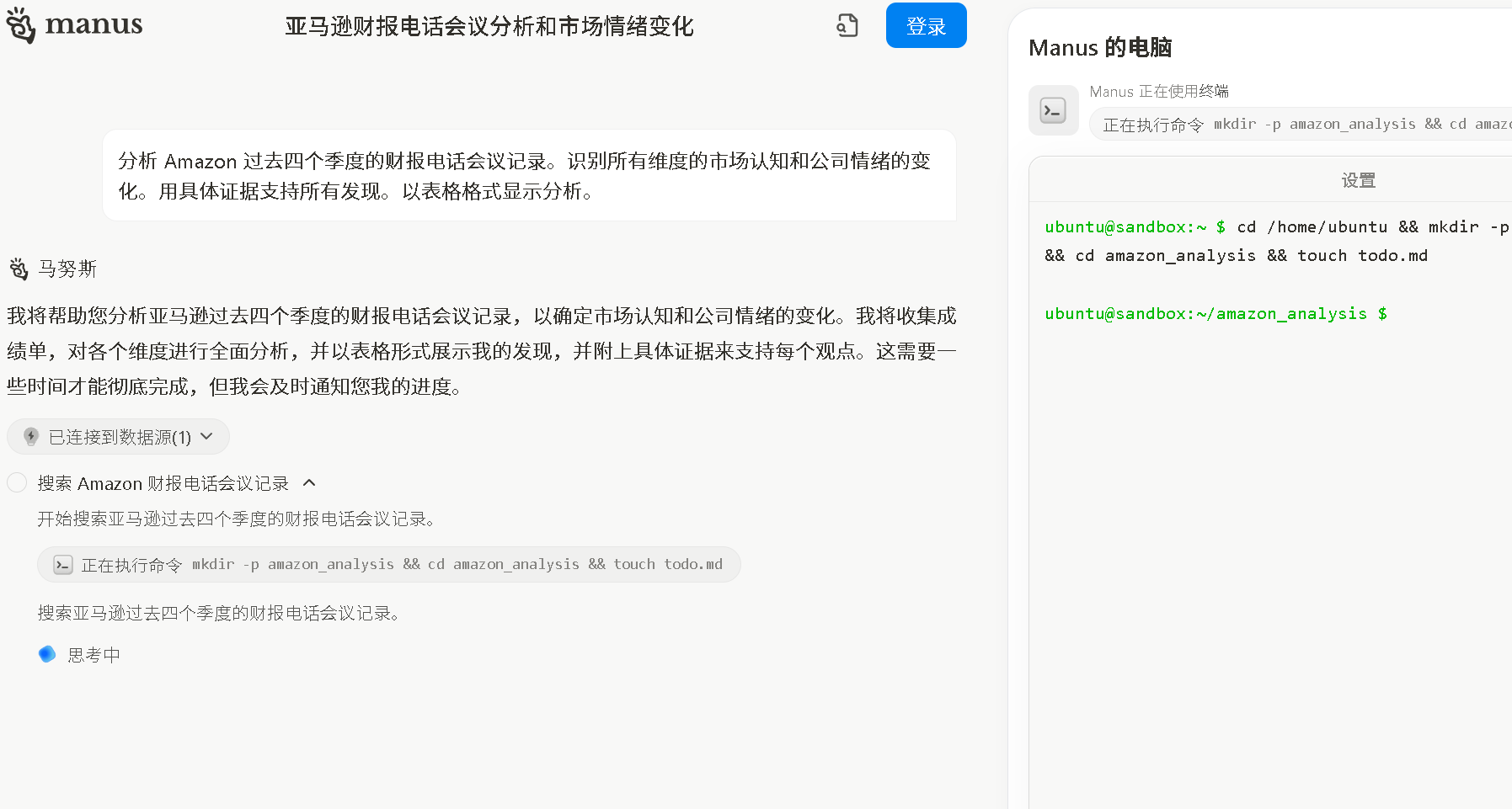Click the Manus 的电脑 panel heading

click(1100, 47)
